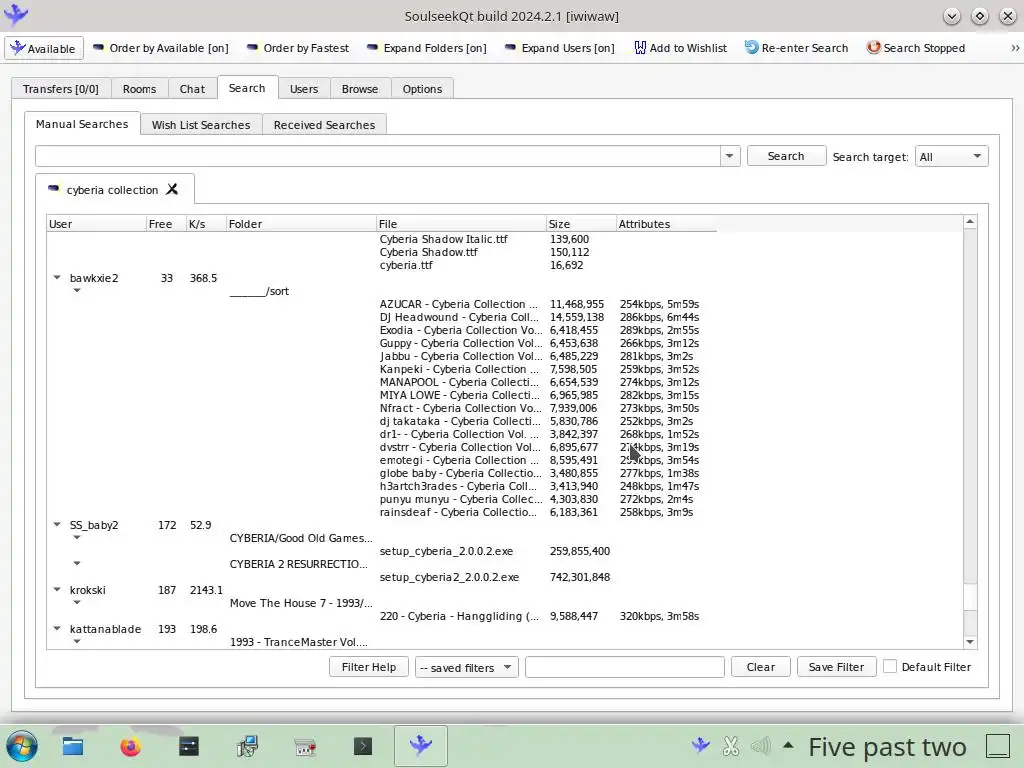Open the saved filters dropdown
The height and width of the screenshot is (768, 1024).
[x=466, y=667]
